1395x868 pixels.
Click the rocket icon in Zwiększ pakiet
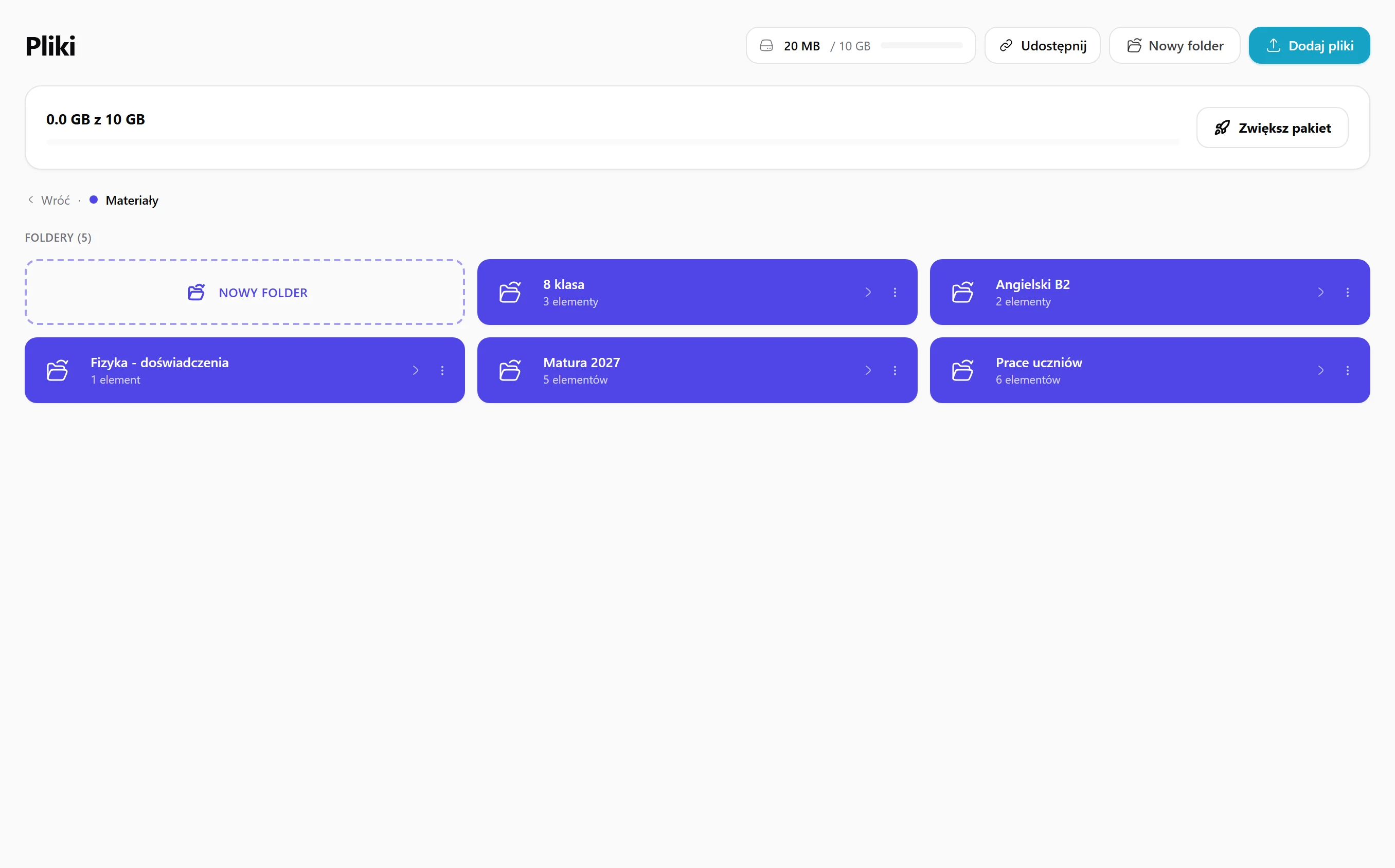pos(1222,128)
